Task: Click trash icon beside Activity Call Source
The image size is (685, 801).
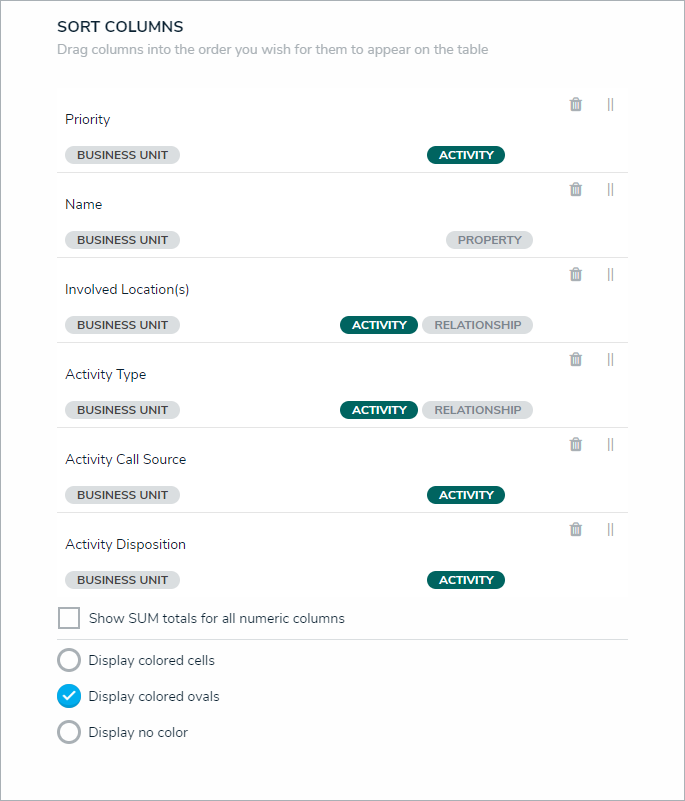Action: pyautogui.click(x=576, y=444)
